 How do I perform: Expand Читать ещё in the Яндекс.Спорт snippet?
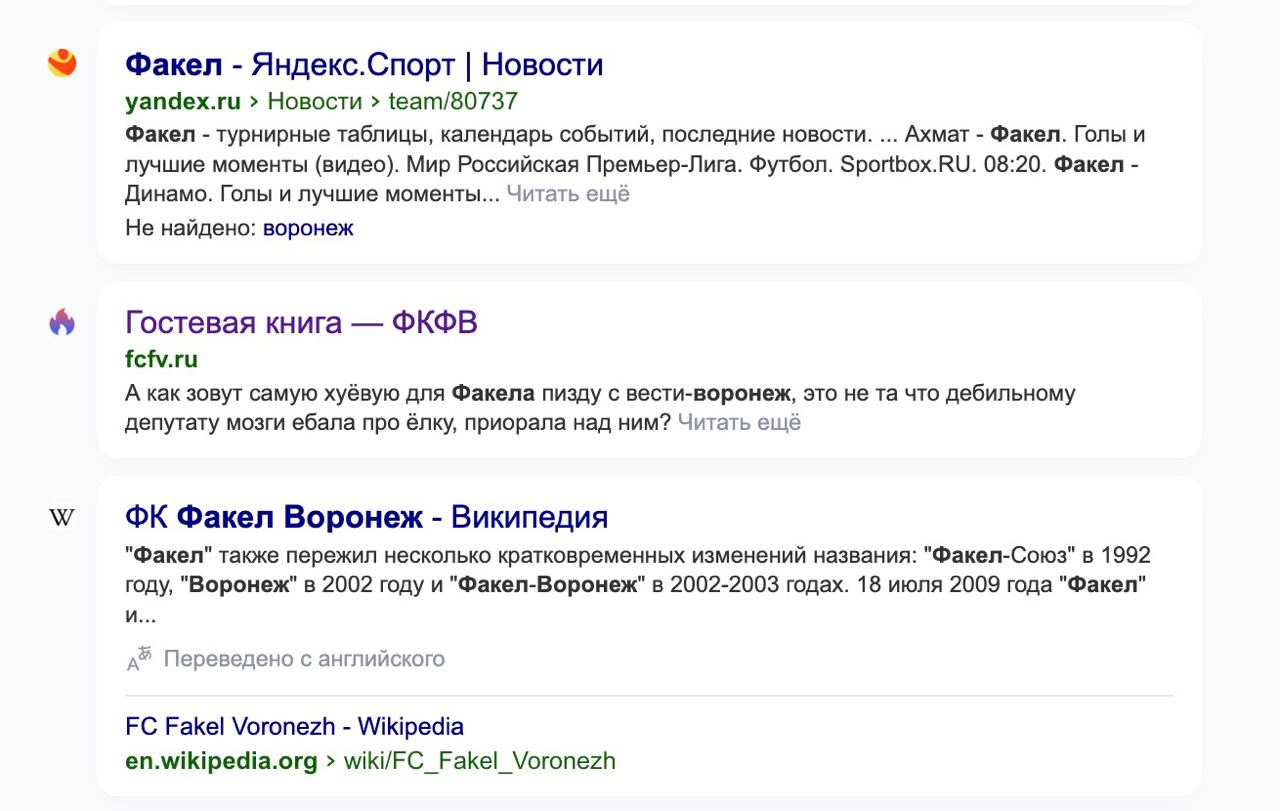click(x=568, y=194)
